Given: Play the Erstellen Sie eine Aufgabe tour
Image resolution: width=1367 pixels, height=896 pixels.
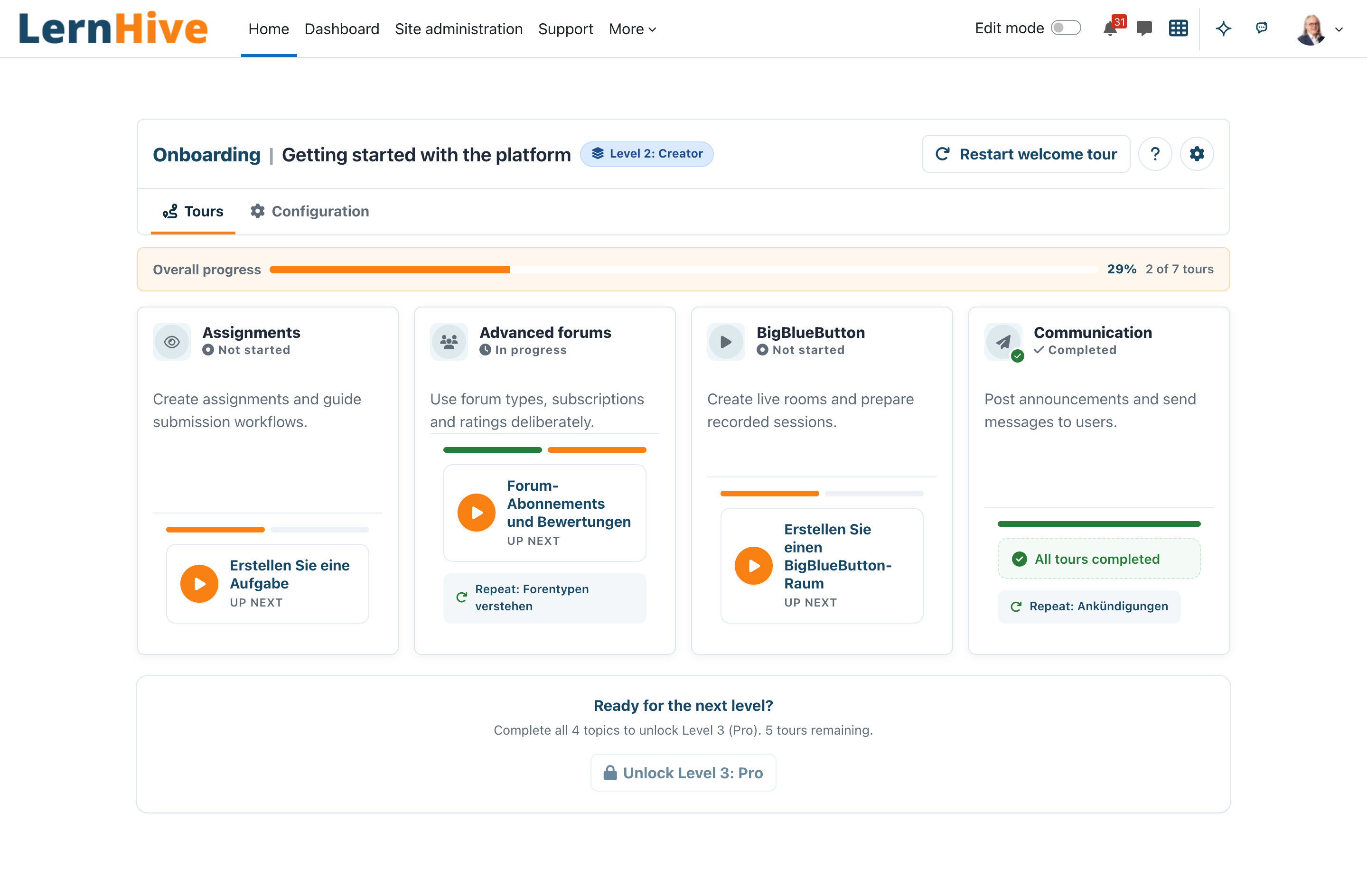Looking at the screenshot, I should (199, 584).
